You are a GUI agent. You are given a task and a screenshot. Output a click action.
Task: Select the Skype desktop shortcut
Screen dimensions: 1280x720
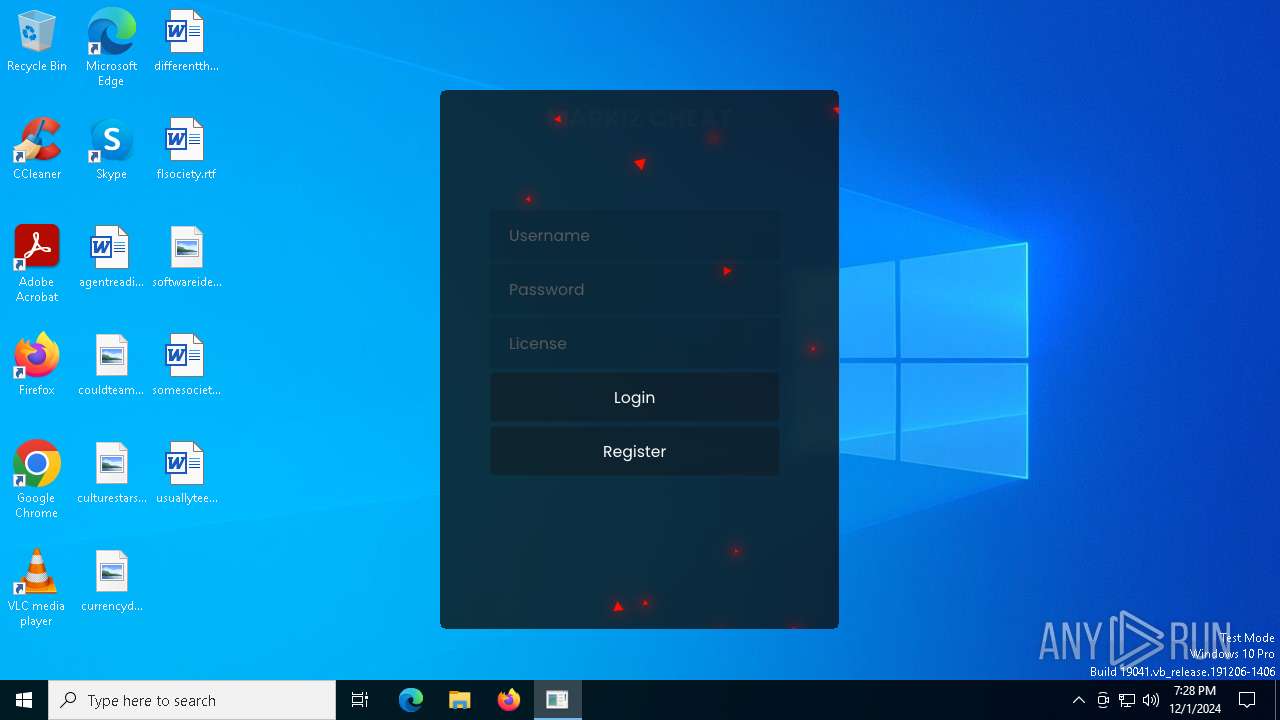(111, 149)
